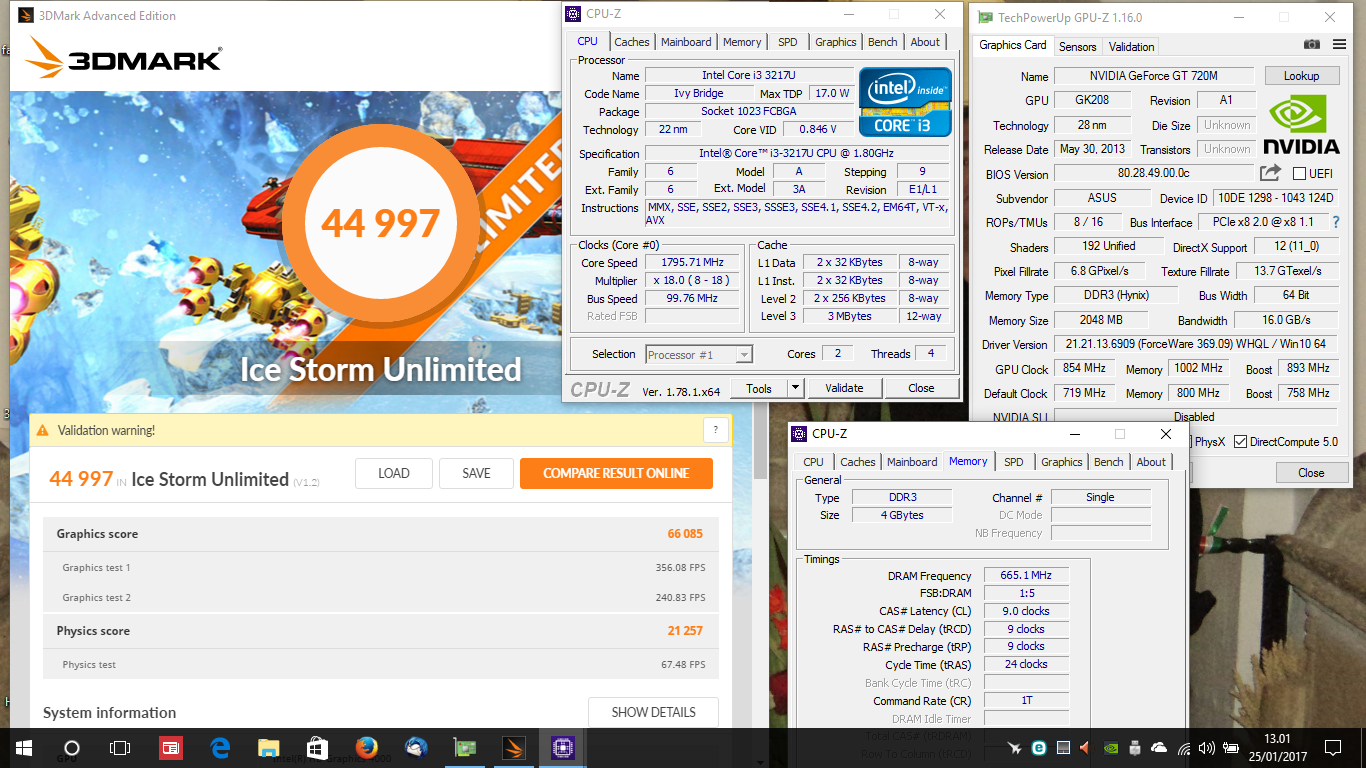Click SHOW DETAILS under System information
Viewport: 1366px width, 768px height.
pyautogui.click(x=653, y=712)
